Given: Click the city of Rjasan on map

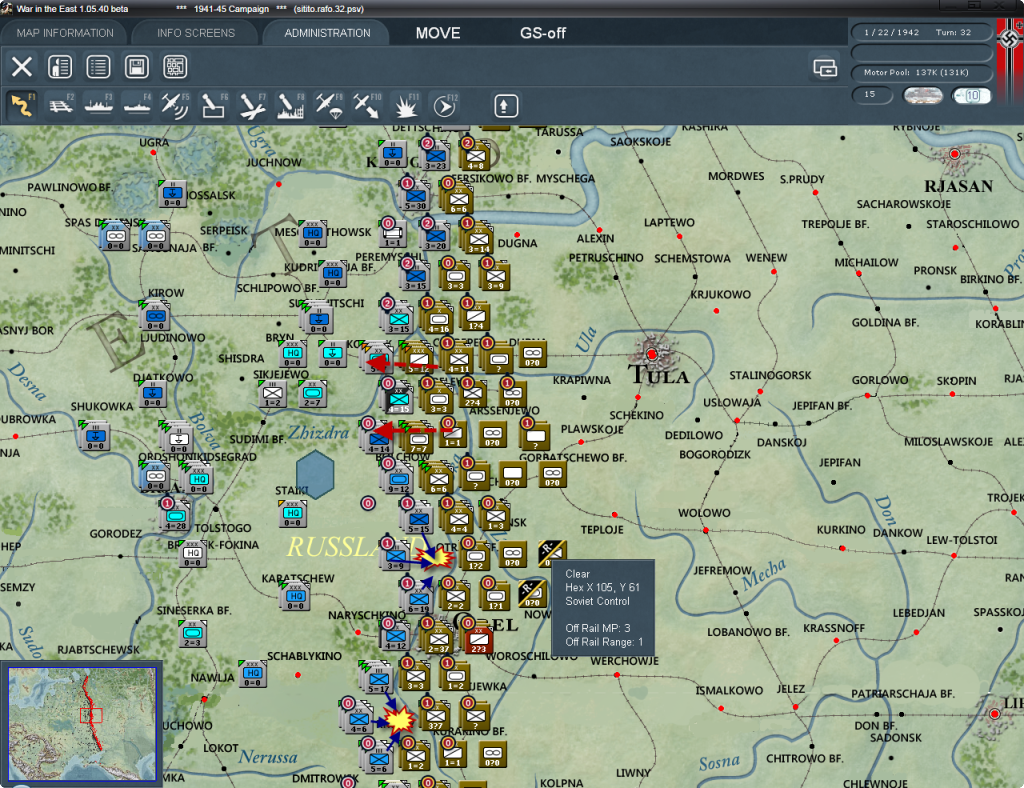Looking at the screenshot, I should 955,155.
